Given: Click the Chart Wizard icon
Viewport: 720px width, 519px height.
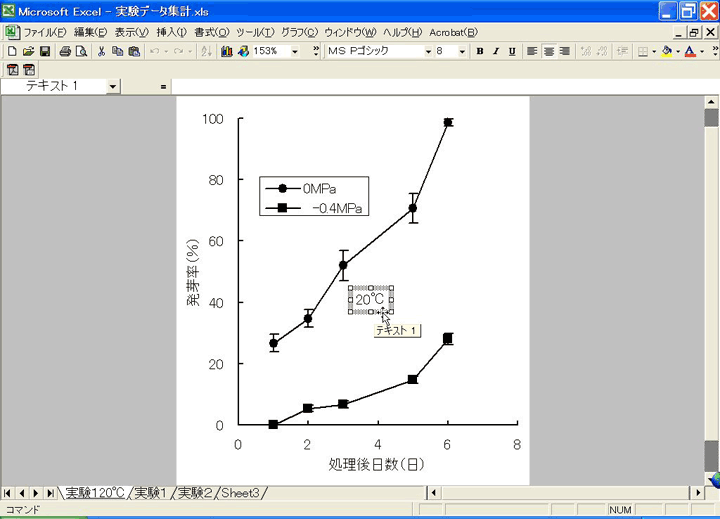Looking at the screenshot, I should coord(227,51).
